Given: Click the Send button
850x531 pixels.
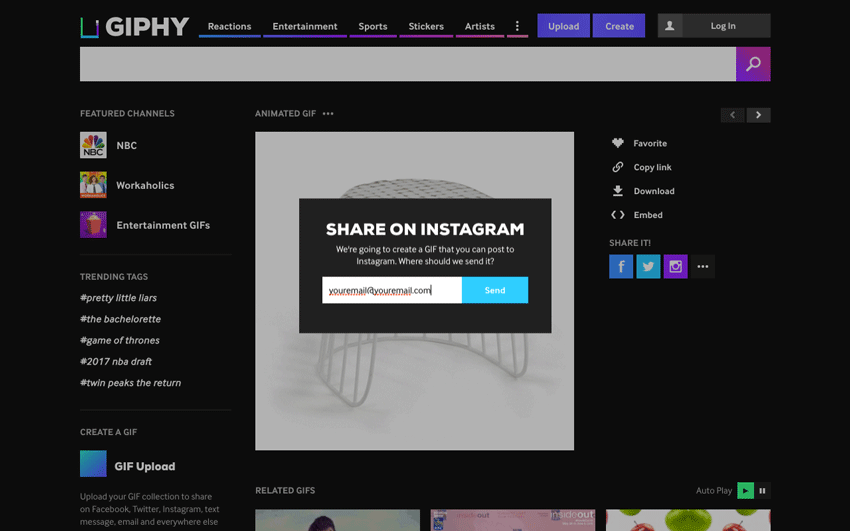Looking at the screenshot, I should [495, 290].
